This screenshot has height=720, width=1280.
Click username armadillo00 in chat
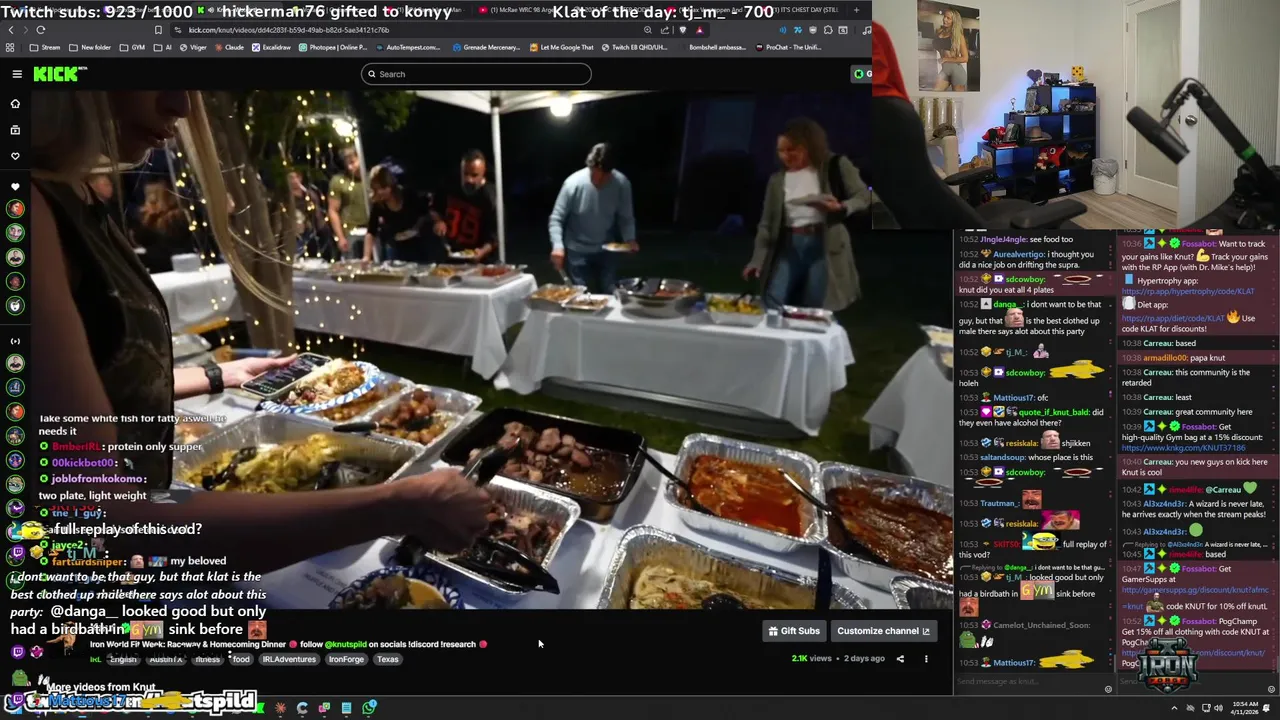pyautogui.click(x=1164, y=358)
